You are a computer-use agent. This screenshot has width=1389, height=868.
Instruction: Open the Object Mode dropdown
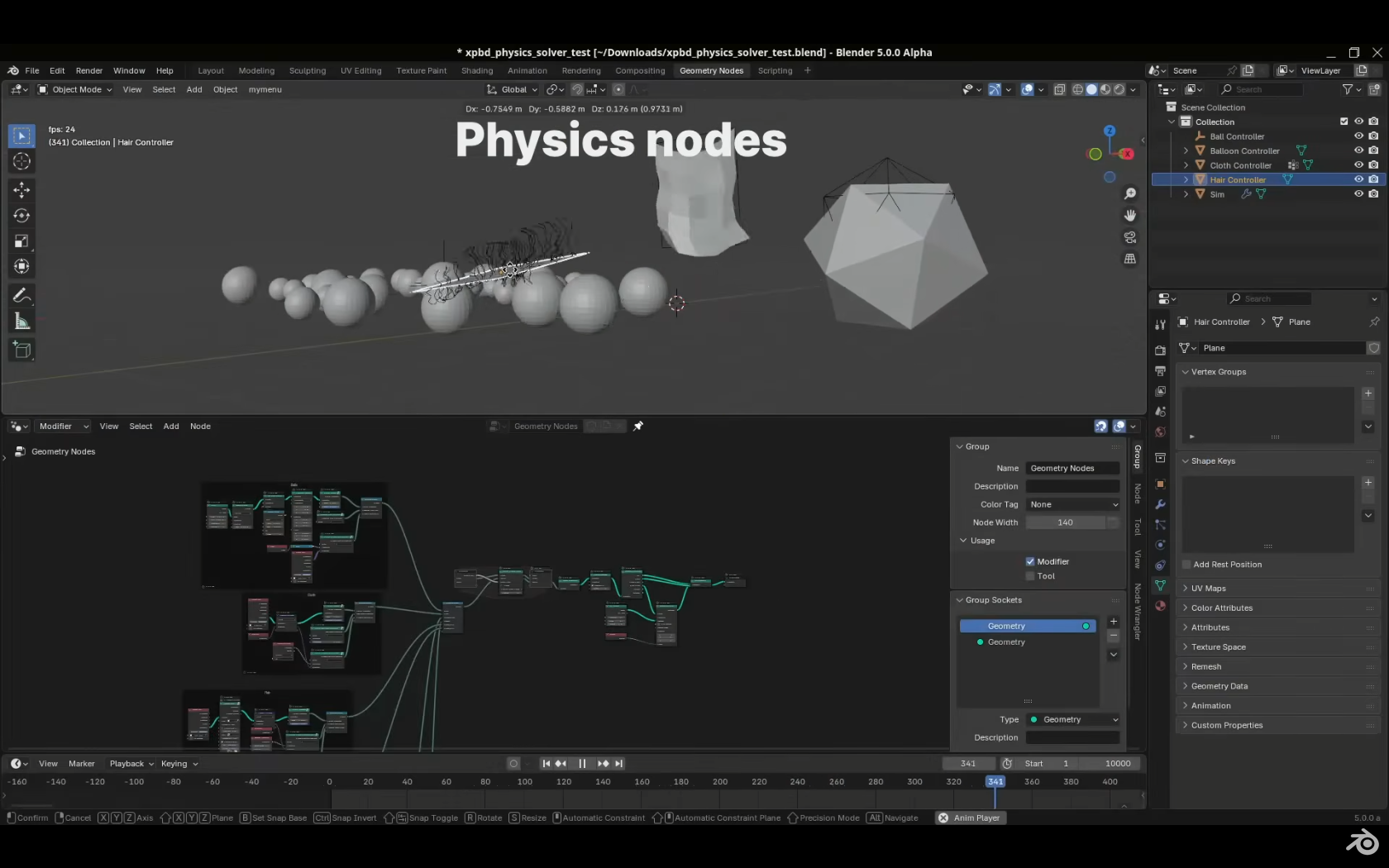pos(74,89)
